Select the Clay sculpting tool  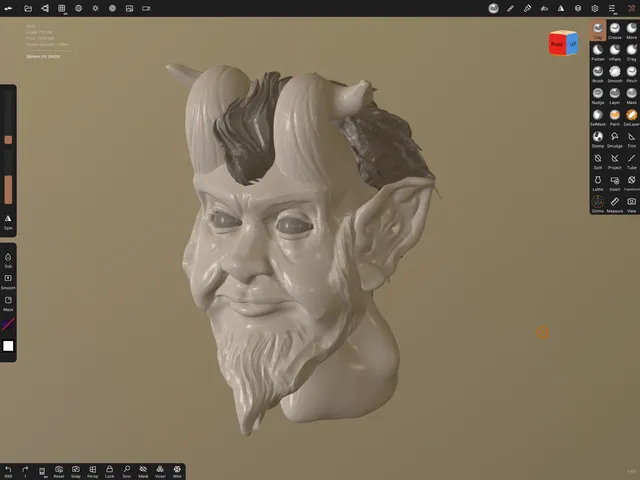click(x=598, y=31)
